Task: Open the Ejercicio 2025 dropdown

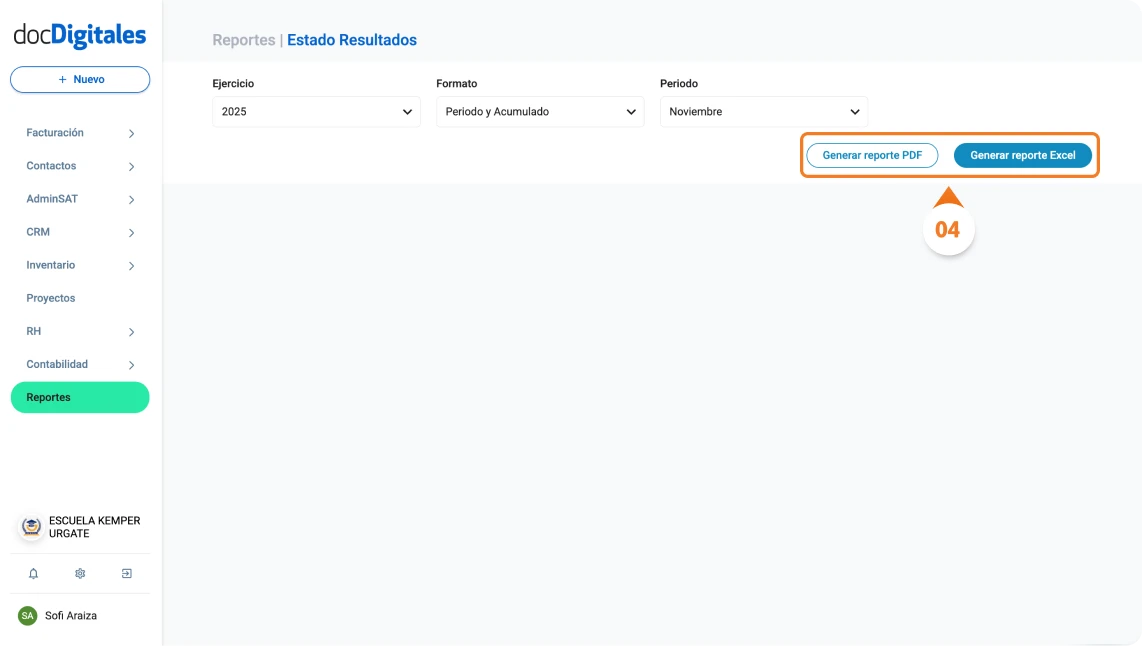Action: (x=316, y=112)
